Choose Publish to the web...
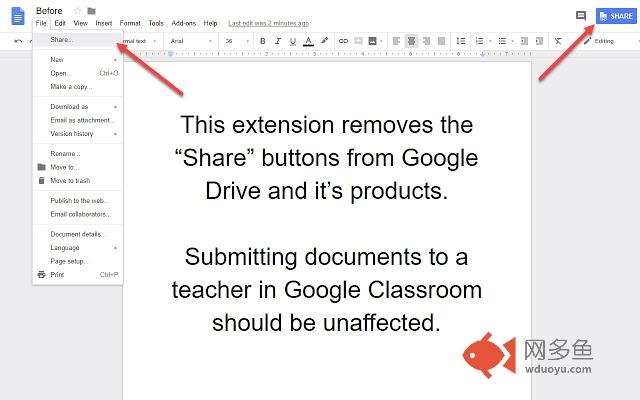 [78, 200]
